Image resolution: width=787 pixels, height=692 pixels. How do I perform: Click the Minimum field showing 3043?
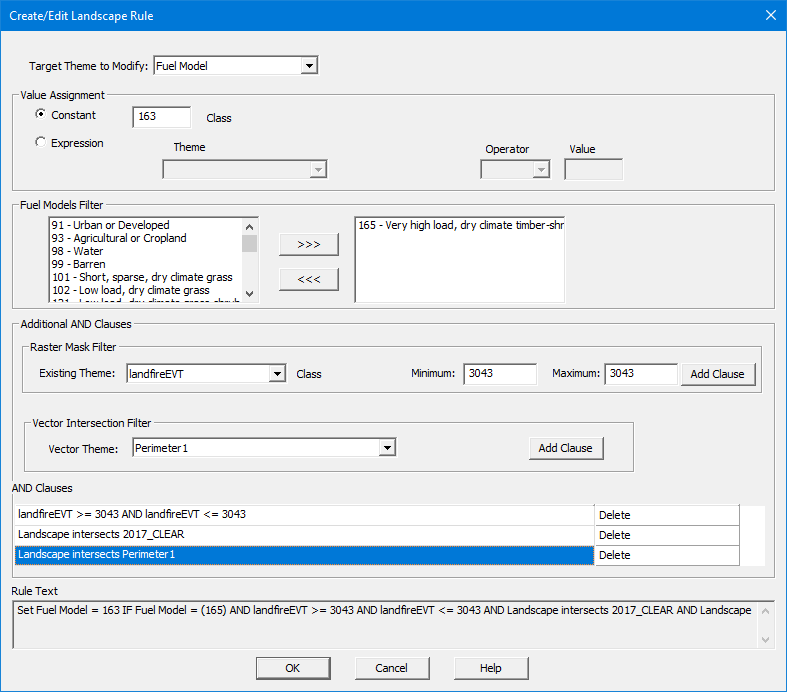coord(500,374)
